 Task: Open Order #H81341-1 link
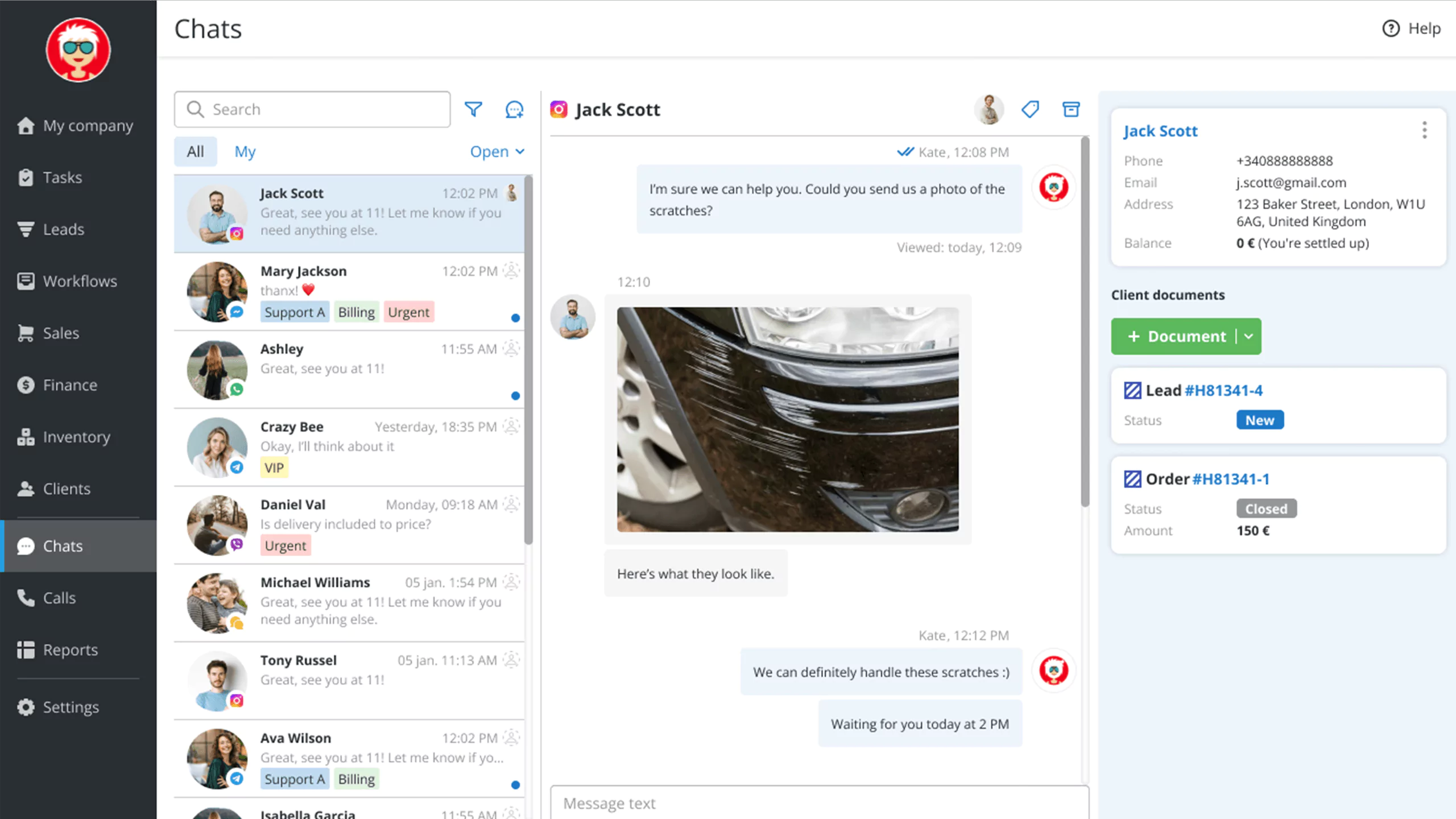(1231, 479)
